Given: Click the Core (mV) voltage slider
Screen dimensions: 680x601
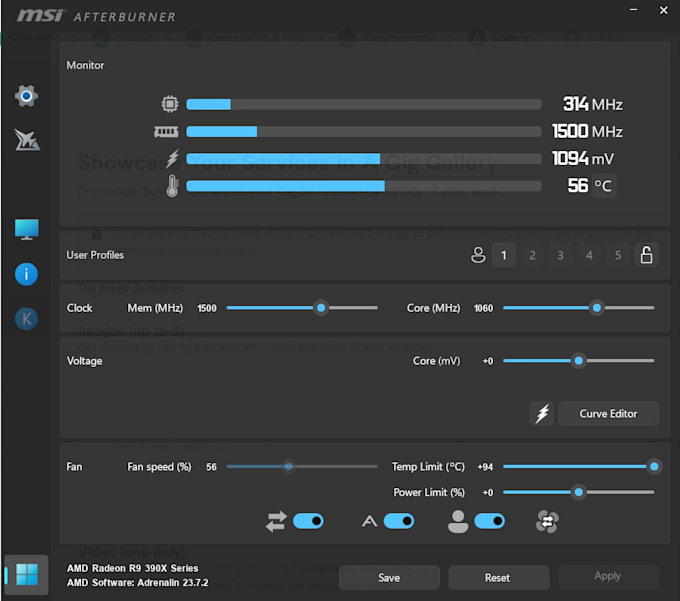Looking at the screenshot, I should (579, 361).
